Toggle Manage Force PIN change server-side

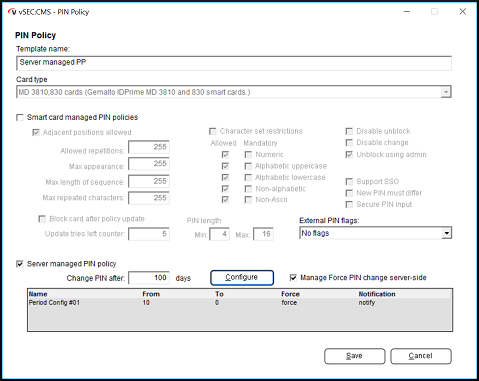(x=293, y=278)
